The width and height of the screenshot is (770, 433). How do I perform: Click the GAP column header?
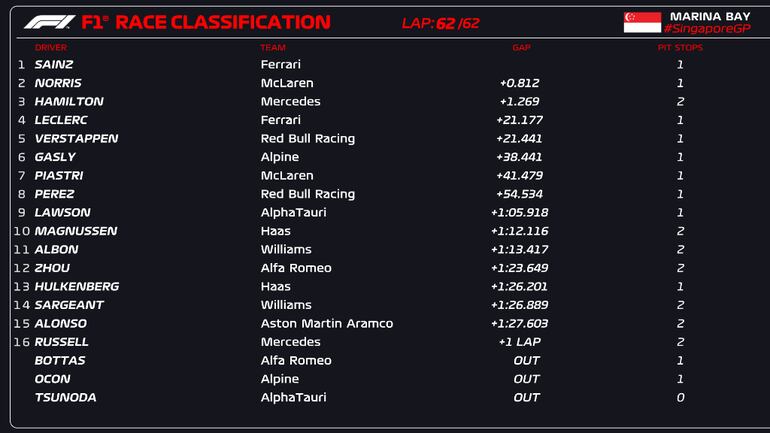pyautogui.click(x=521, y=47)
